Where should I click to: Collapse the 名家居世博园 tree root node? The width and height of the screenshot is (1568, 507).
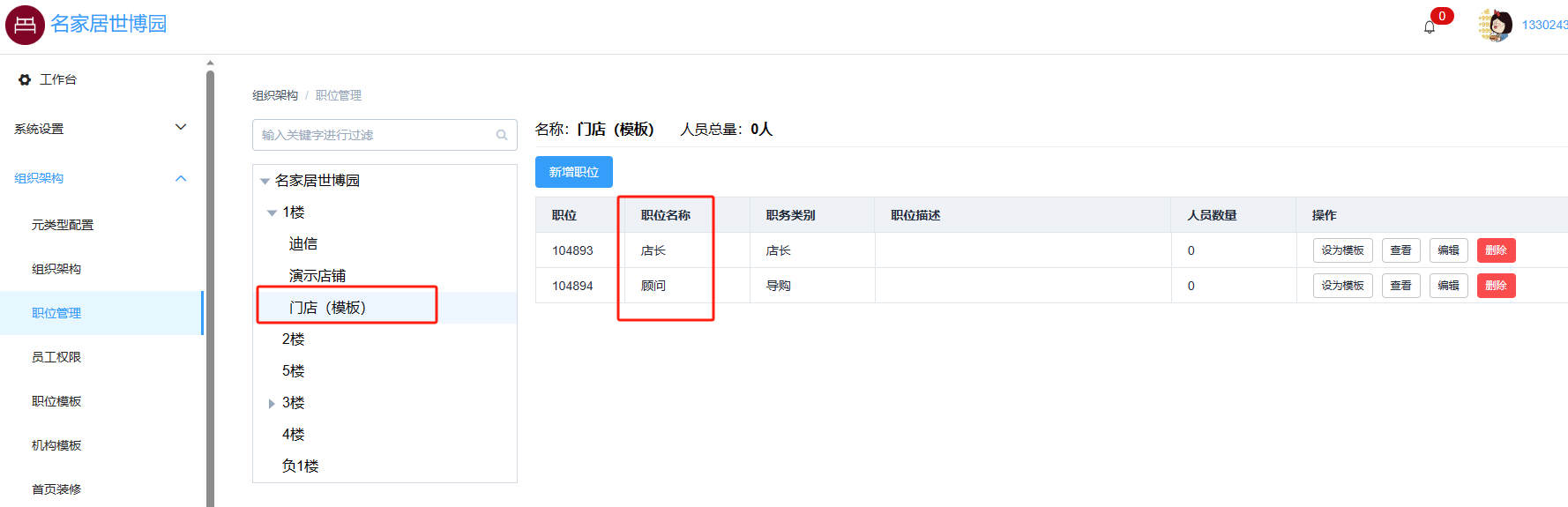click(265, 182)
